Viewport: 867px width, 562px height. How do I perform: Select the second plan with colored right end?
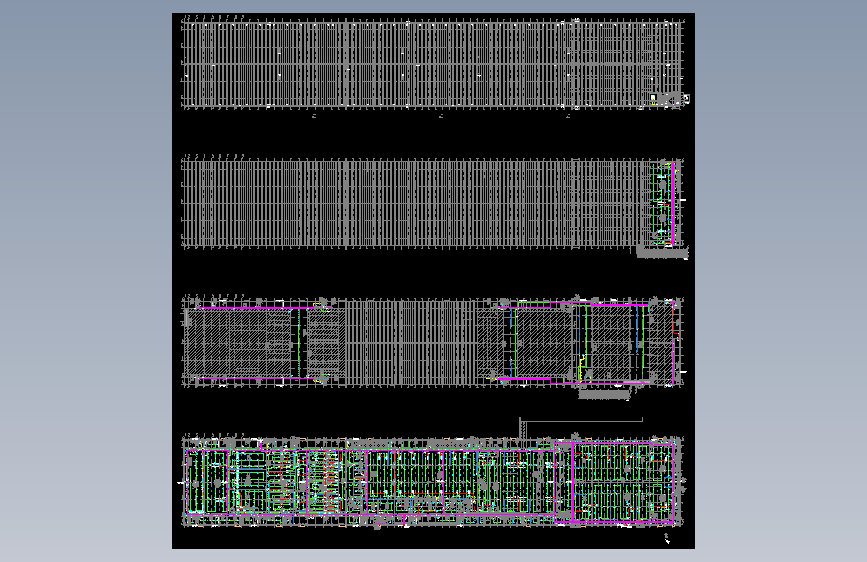click(435, 206)
